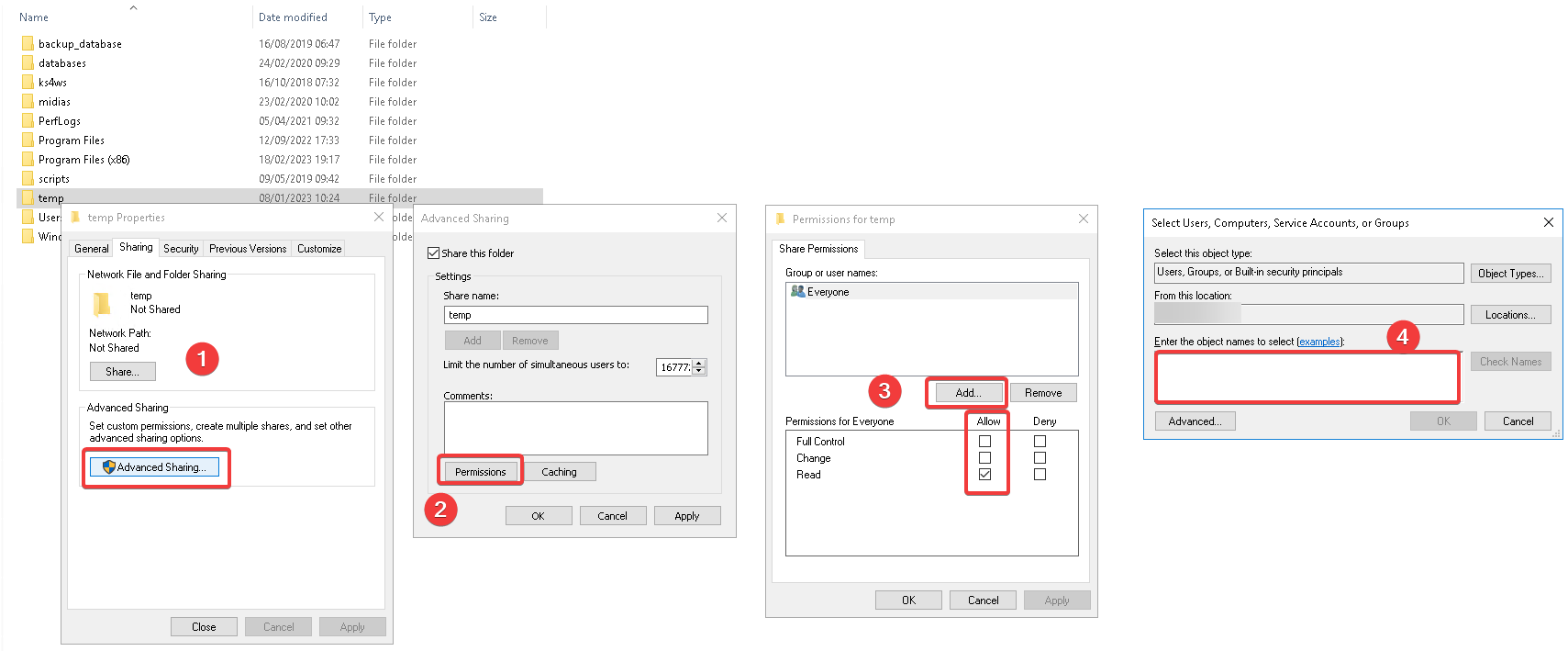Open the Previous Versions tab
This screenshot has width=1568, height=651.
coord(248,249)
